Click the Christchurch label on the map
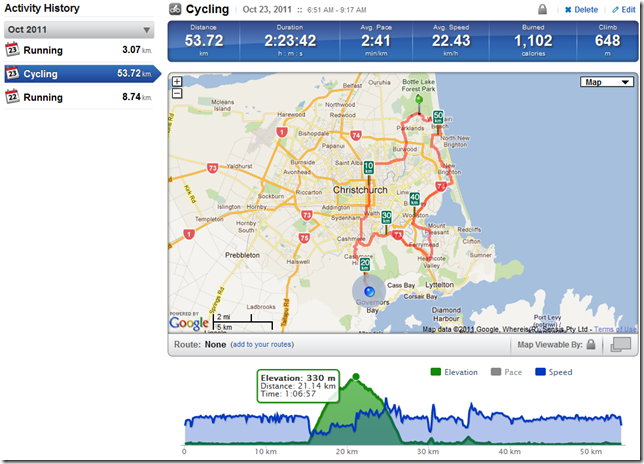The image size is (644, 464). (x=360, y=190)
